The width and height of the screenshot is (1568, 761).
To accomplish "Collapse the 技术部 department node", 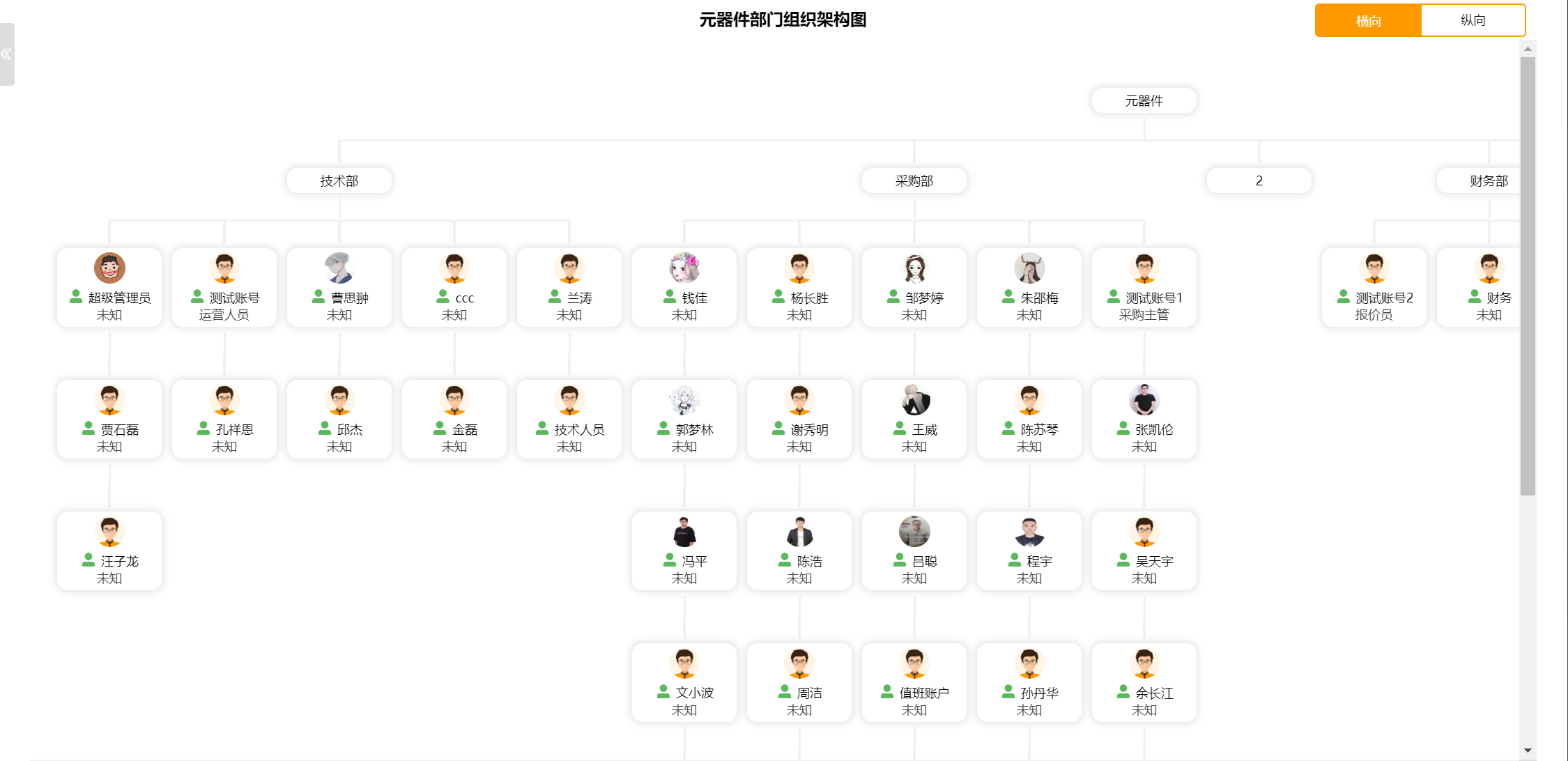I will (x=339, y=180).
